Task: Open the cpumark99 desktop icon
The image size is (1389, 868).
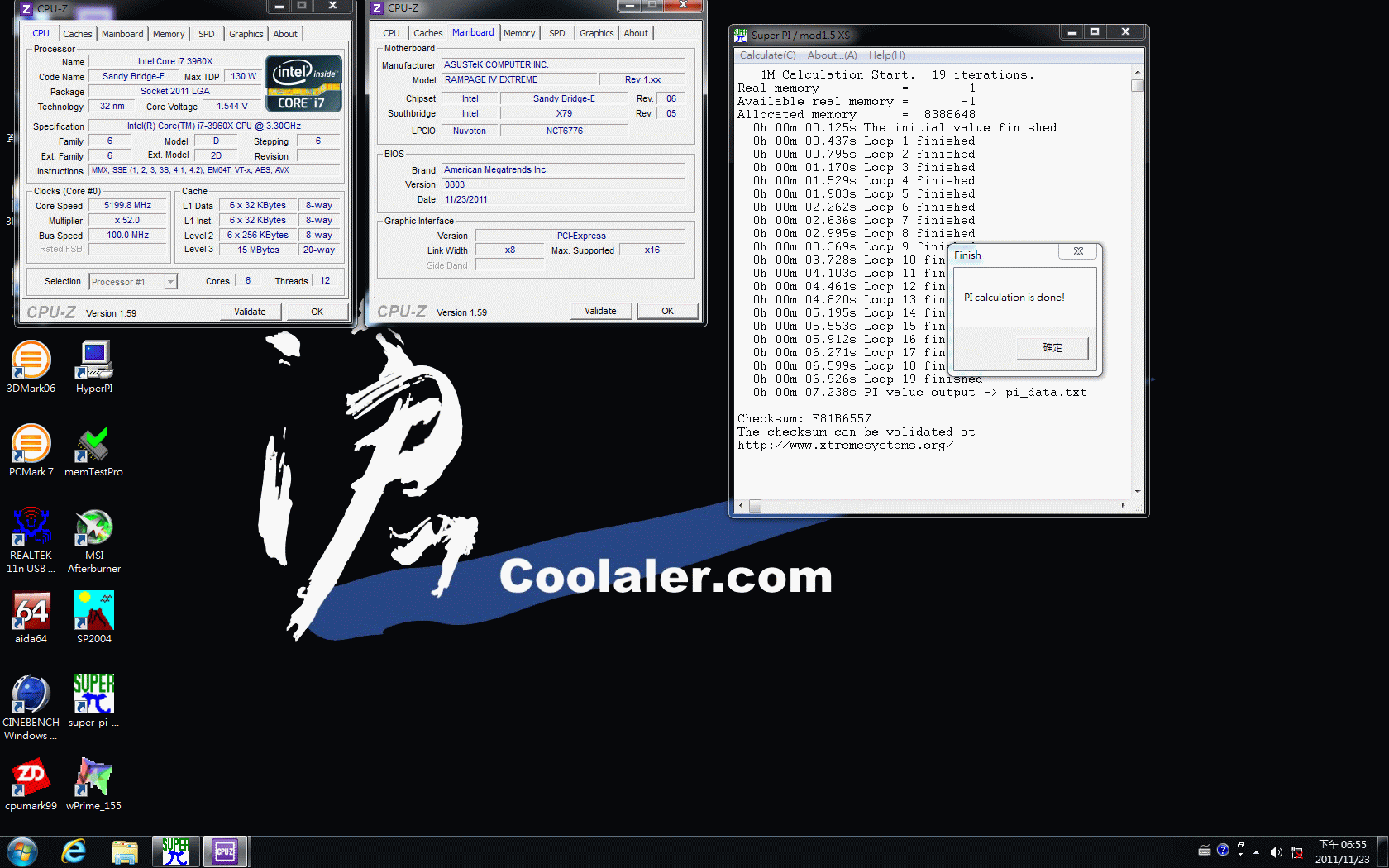Action: (x=31, y=784)
